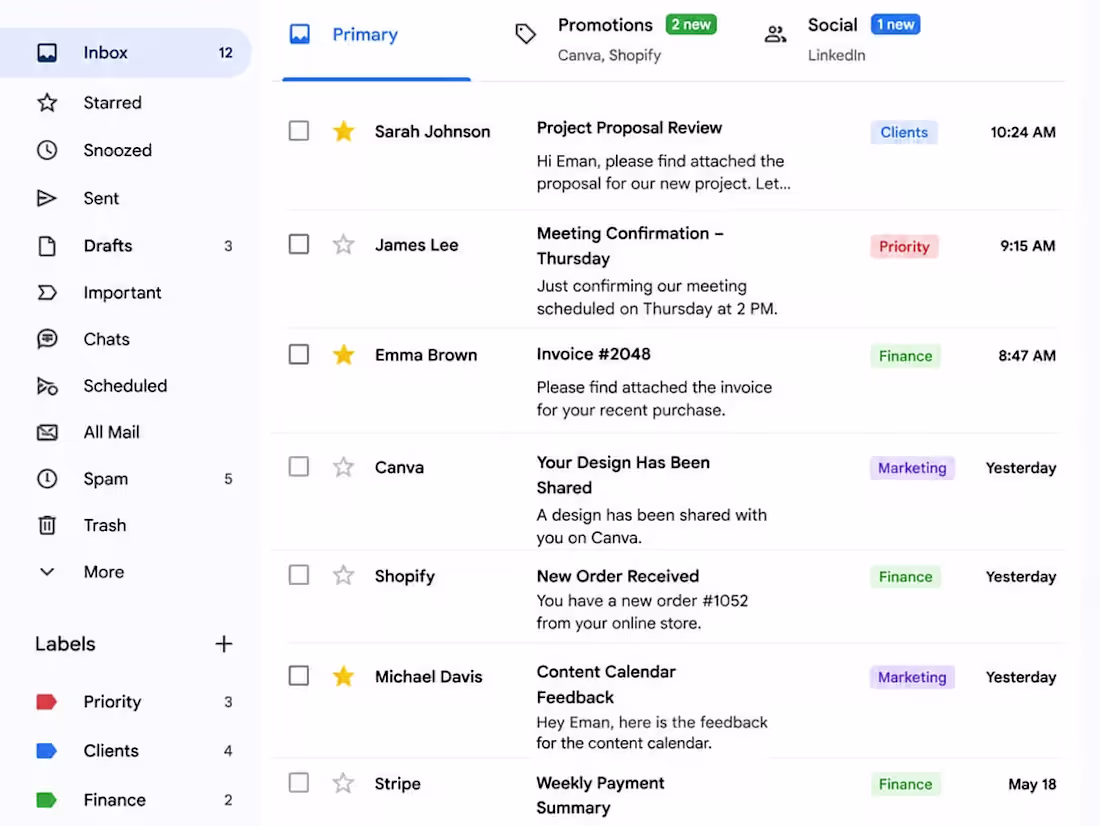
Task: Click the '2 new' Promotions badge
Action: coord(691,25)
